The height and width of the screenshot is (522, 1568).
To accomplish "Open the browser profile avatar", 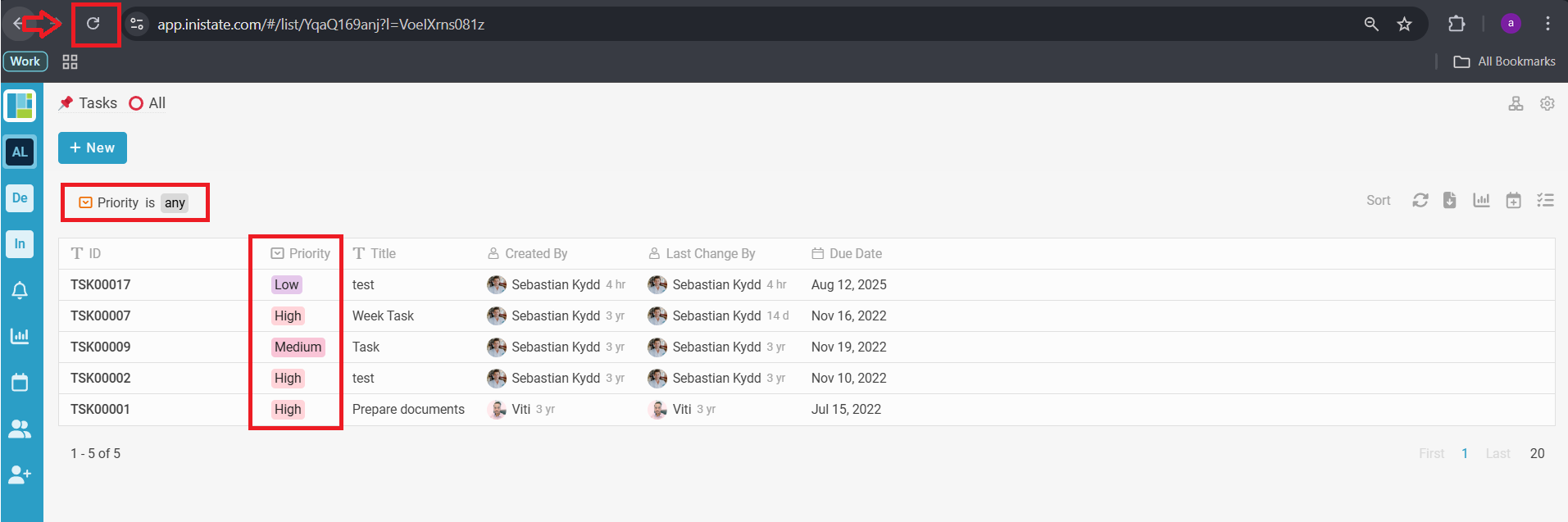I will (x=1511, y=24).
